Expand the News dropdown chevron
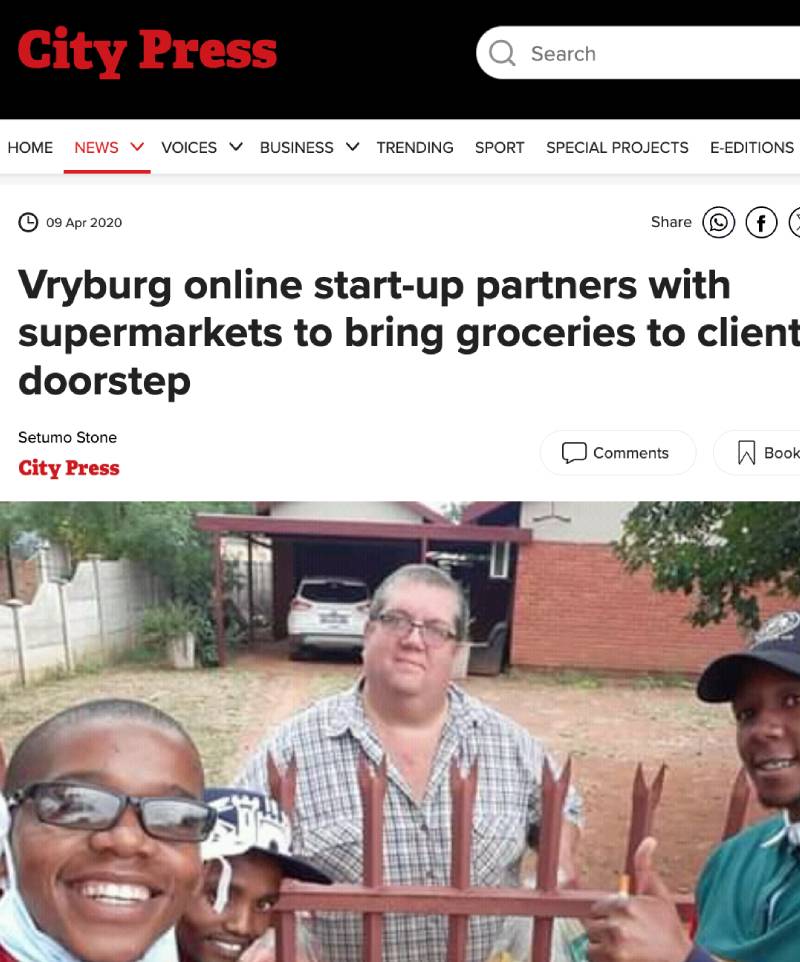The image size is (800, 962). pyautogui.click(x=137, y=147)
